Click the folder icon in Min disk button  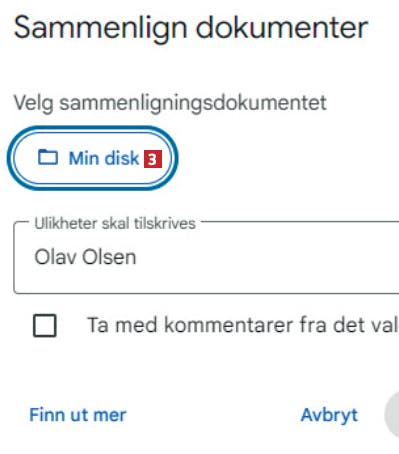tap(48, 157)
